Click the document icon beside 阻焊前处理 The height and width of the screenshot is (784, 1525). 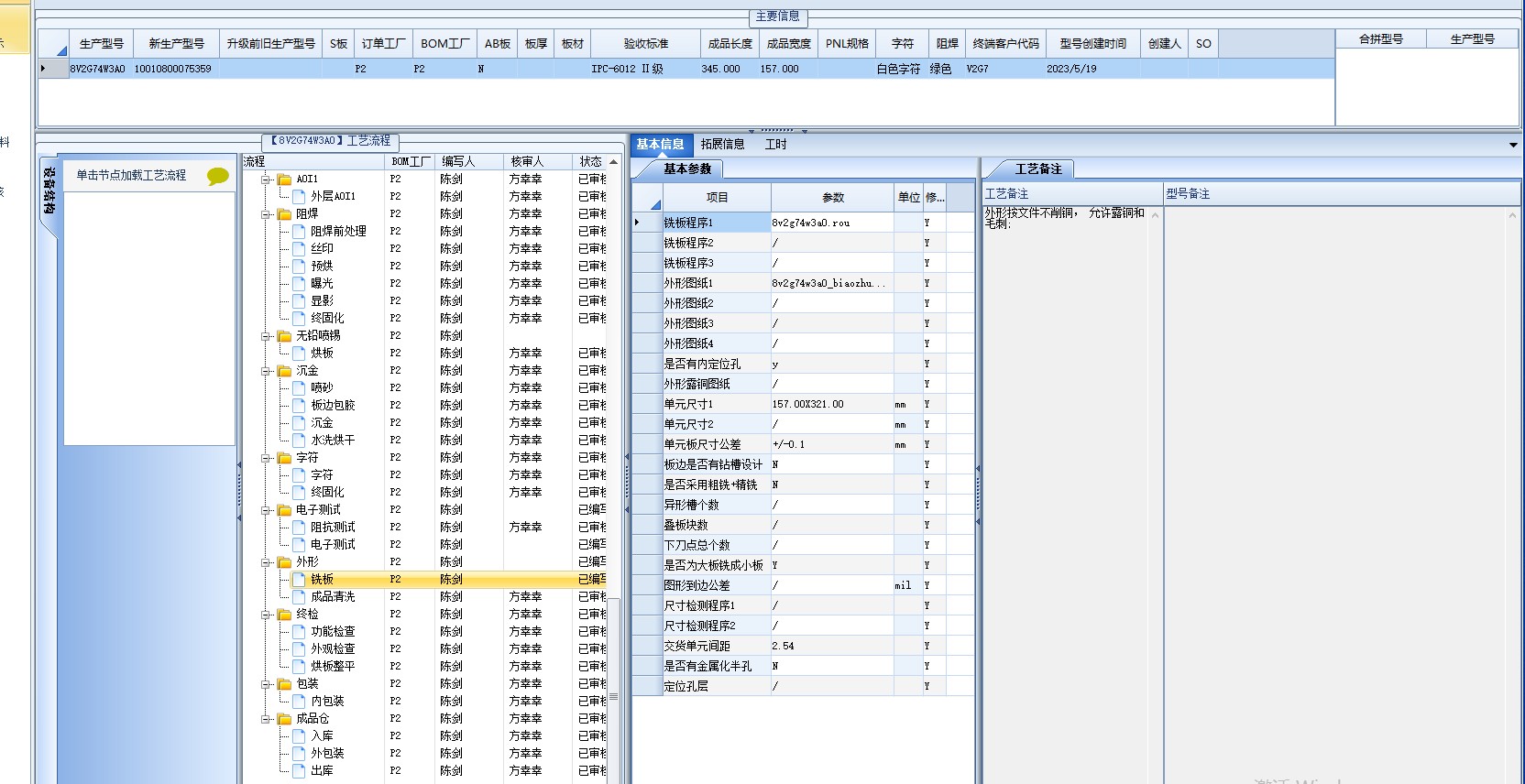[x=299, y=231]
